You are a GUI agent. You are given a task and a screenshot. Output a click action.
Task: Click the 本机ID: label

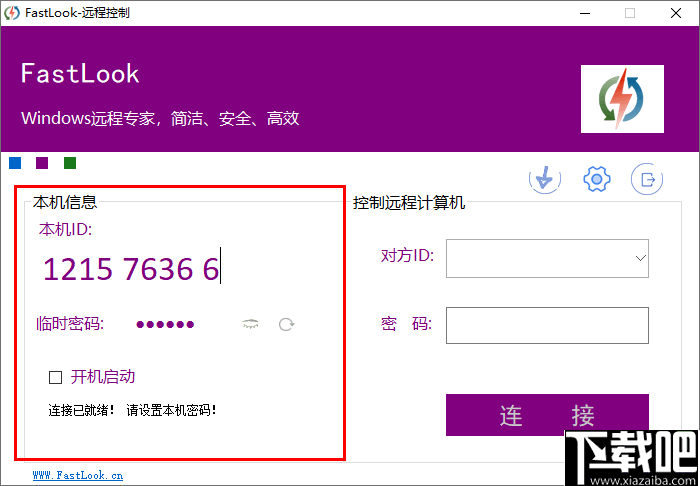tap(65, 229)
